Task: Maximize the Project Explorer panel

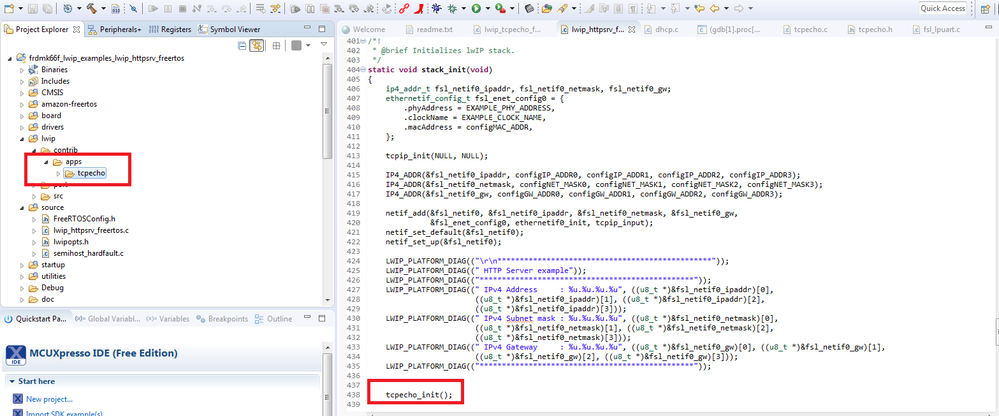Action: pos(322,29)
